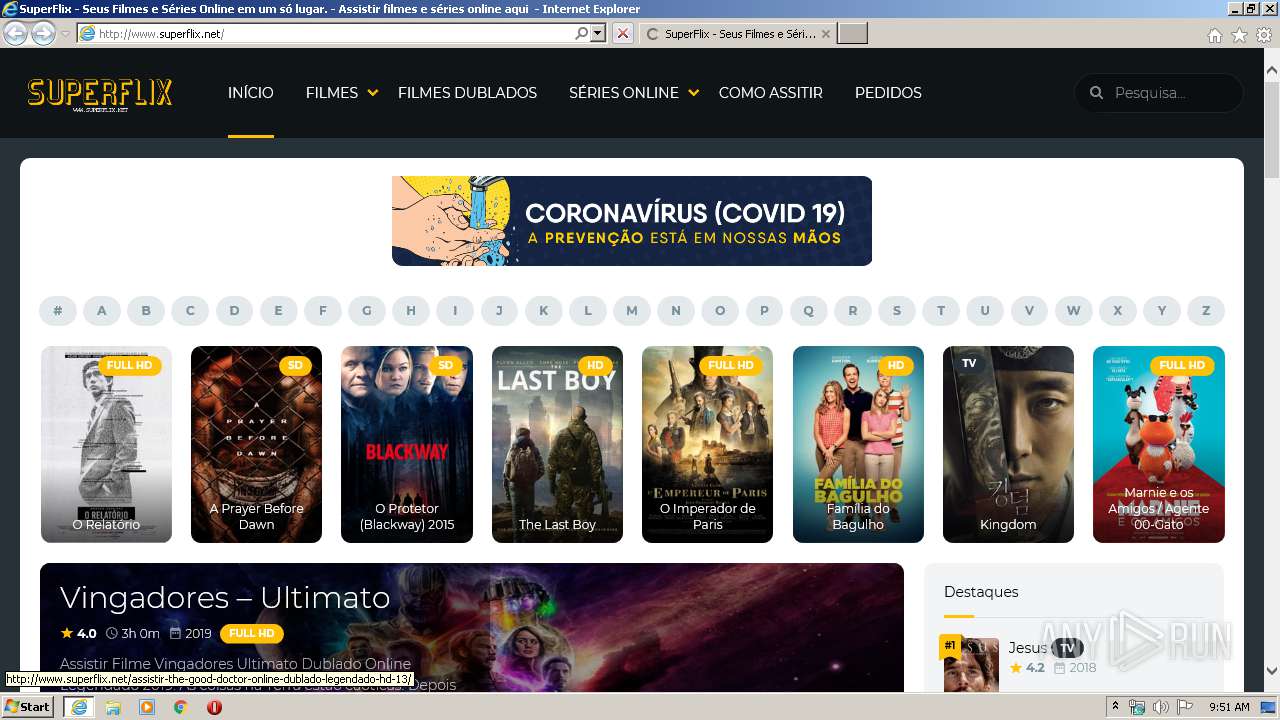The width and height of the screenshot is (1280, 720).
Task: Open IE Home icon
Action: [x=1214, y=35]
